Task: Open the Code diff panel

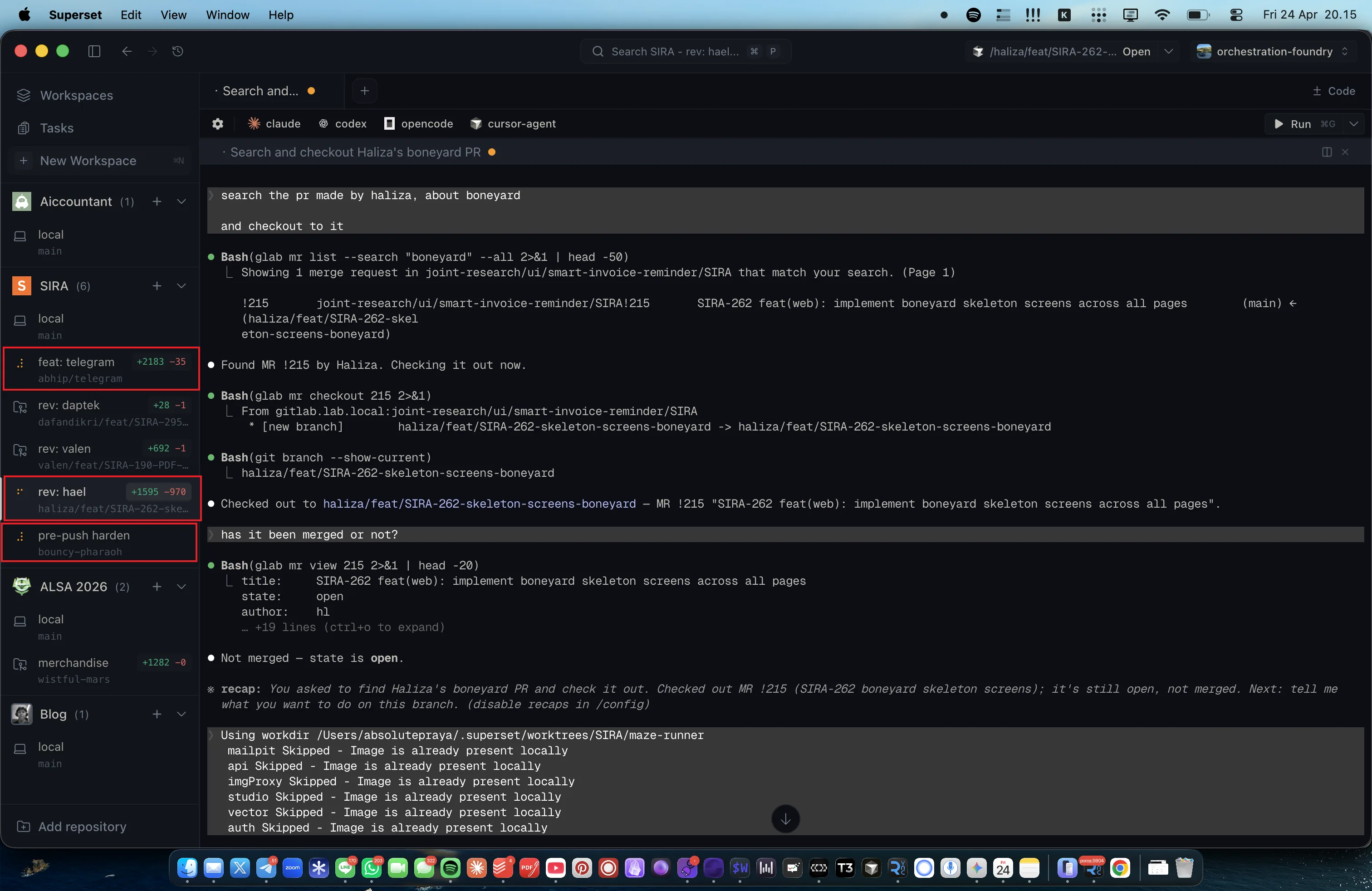Action: [1333, 91]
